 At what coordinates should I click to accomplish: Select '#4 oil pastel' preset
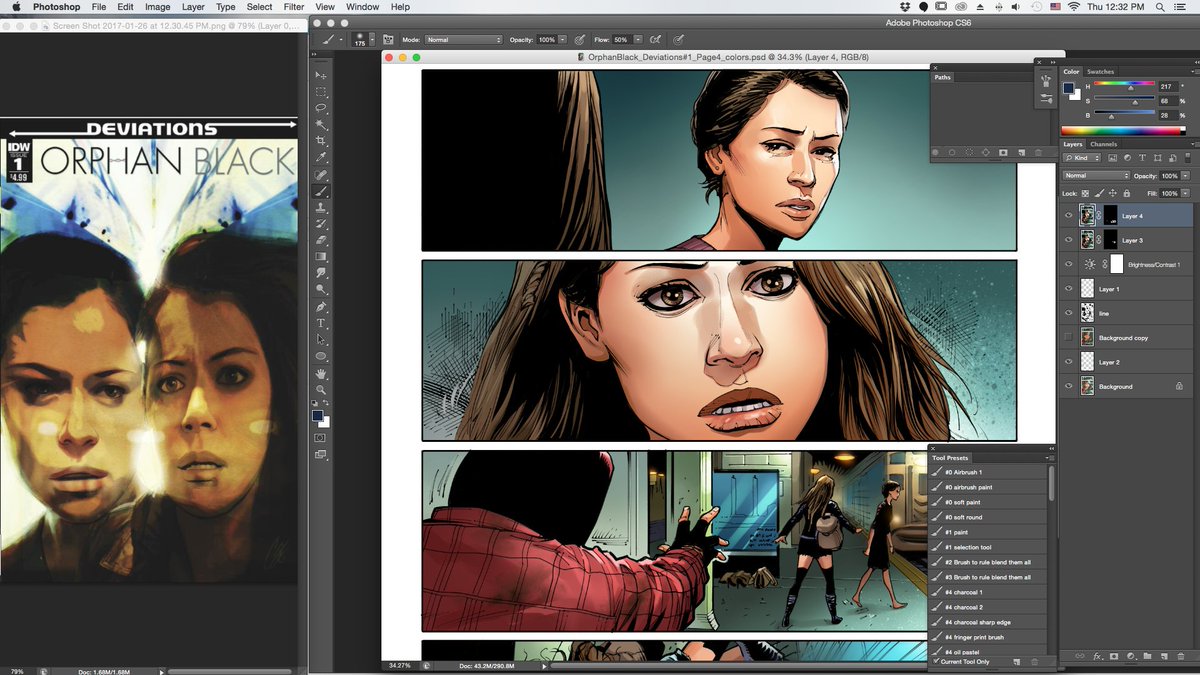(988, 652)
